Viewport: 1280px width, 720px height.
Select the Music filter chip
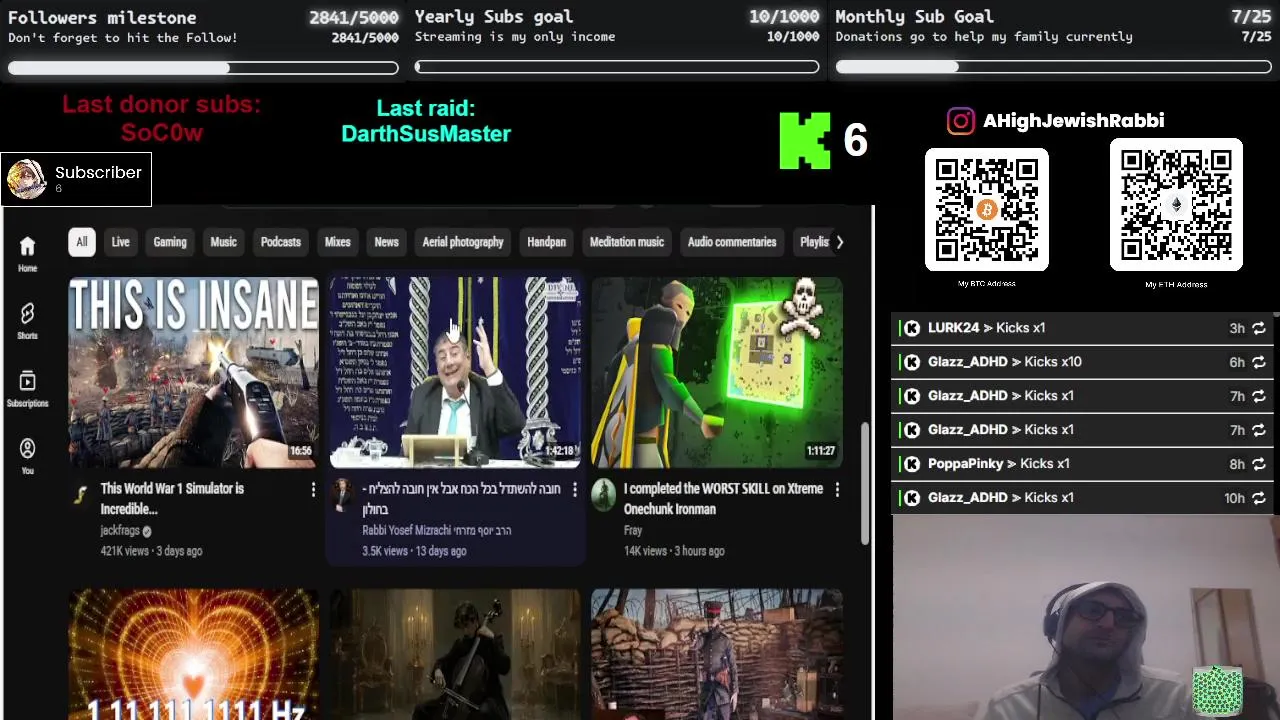(x=223, y=242)
